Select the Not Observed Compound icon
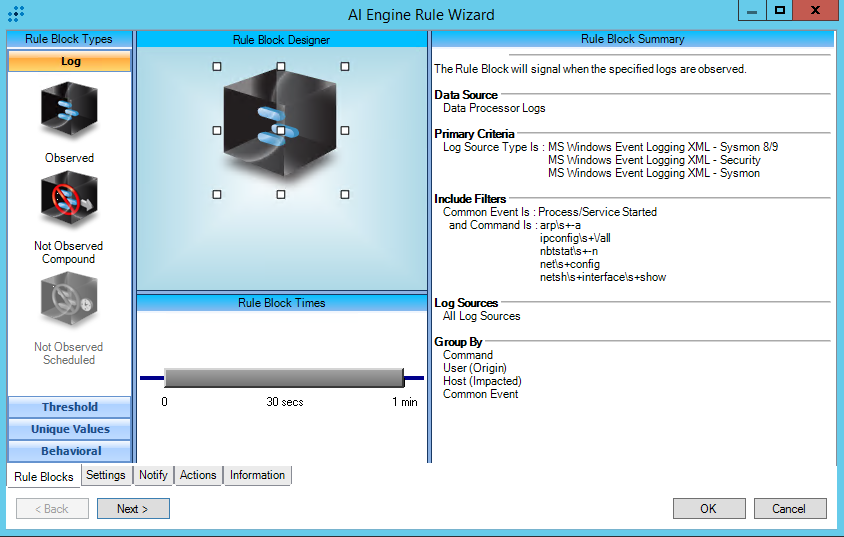844x537 pixels. (69, 200)
